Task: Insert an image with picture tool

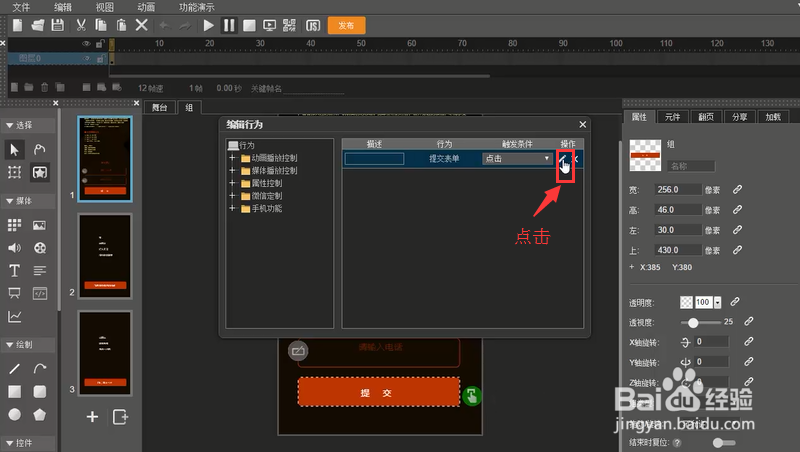Action: (x=39, y=225)
